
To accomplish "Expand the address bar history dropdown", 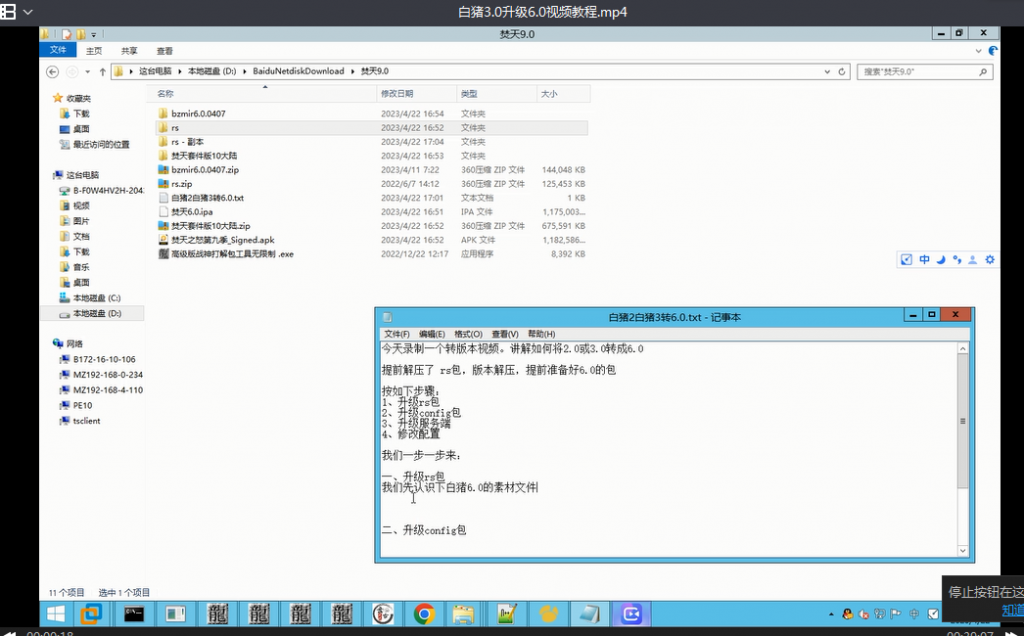I will click(x=827, y=72).
